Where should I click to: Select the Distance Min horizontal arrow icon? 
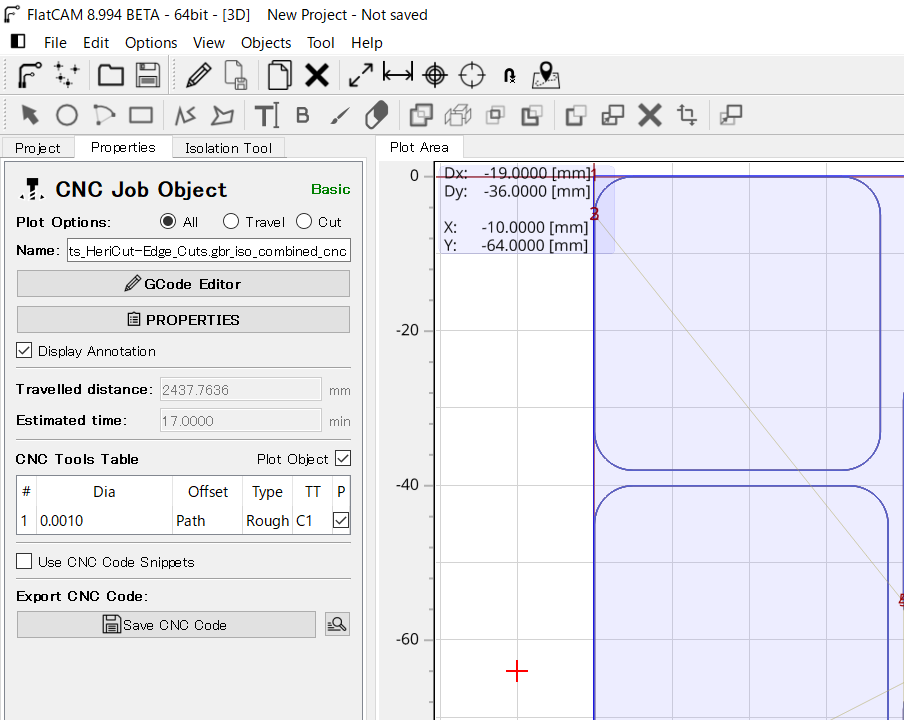coord(398,74)
